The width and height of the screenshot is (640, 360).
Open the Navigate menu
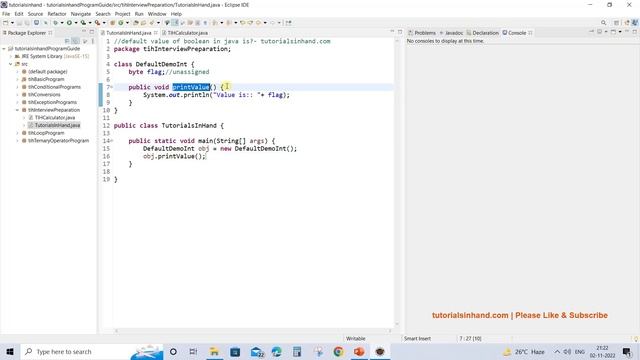(x=81, y=14)
